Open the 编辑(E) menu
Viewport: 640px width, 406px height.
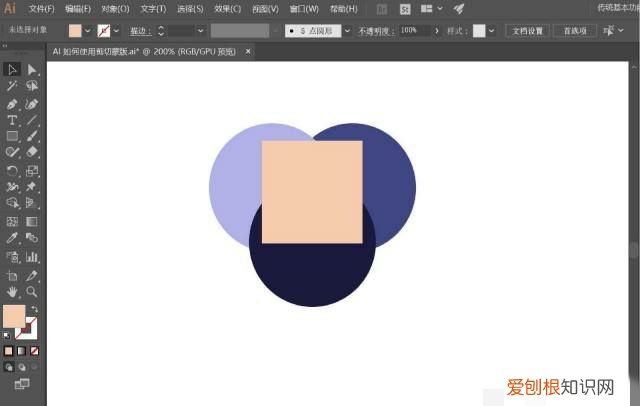coord(78,9)
